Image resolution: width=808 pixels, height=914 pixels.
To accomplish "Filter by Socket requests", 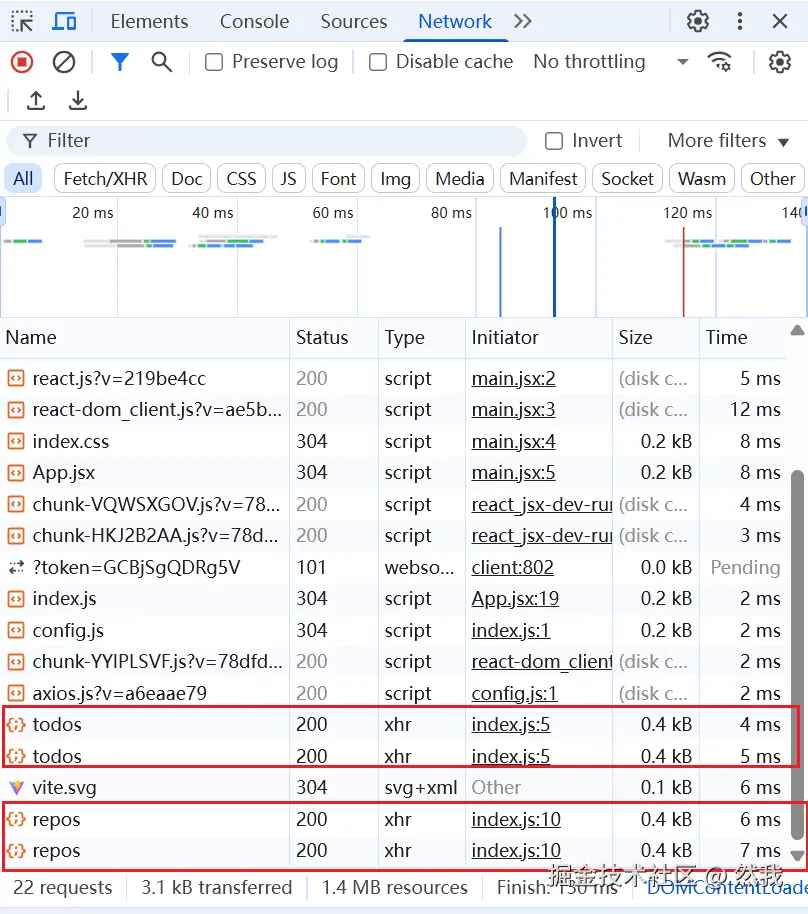I will [627, 178].
